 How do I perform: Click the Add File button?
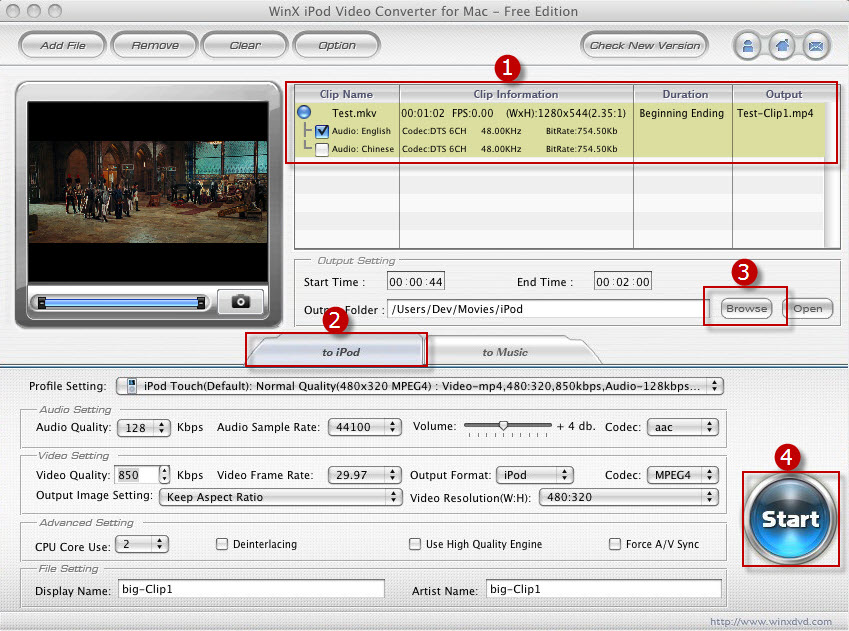63,45
